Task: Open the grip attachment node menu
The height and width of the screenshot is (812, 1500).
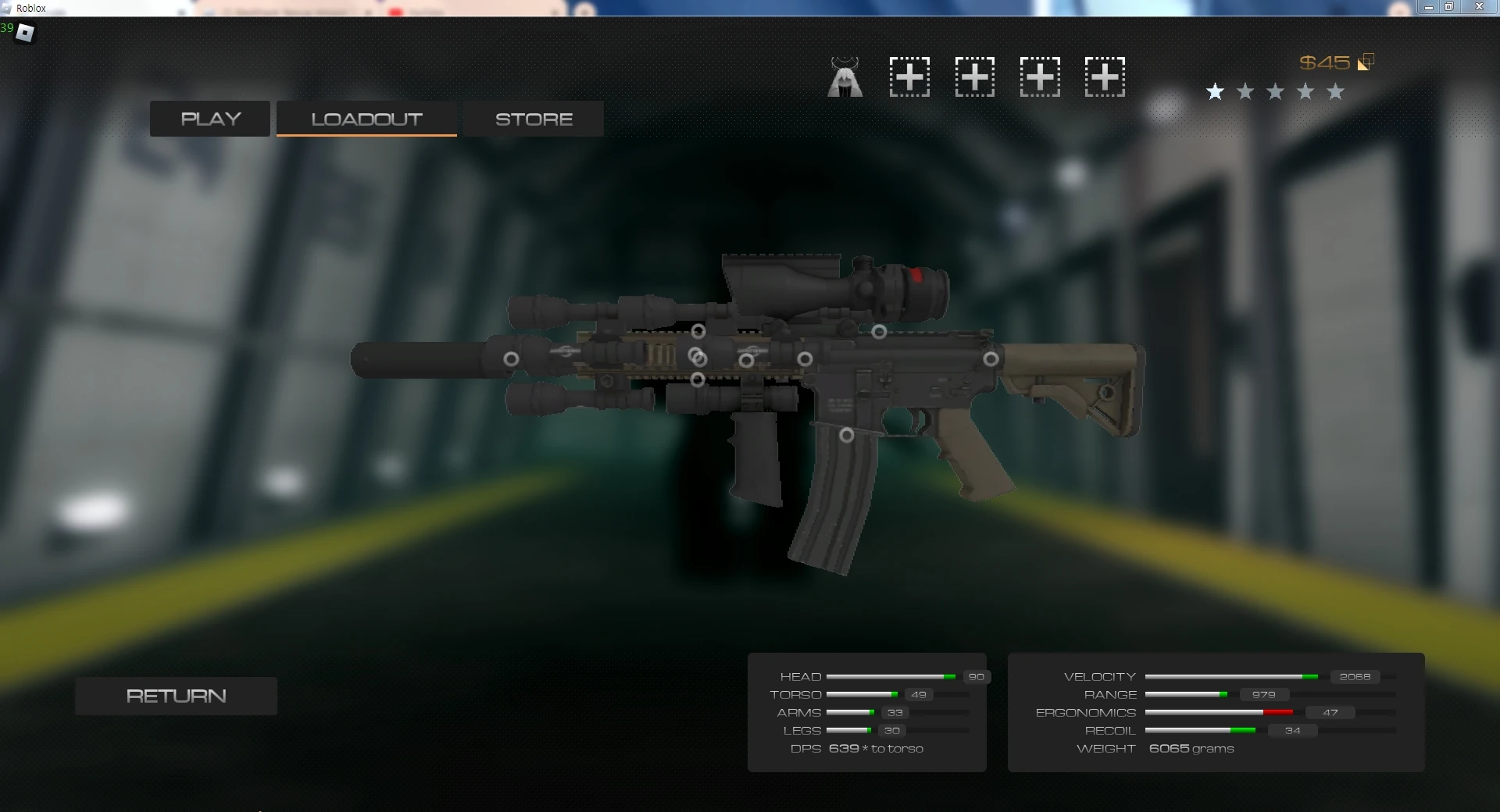Action: (x=698, y=380)
